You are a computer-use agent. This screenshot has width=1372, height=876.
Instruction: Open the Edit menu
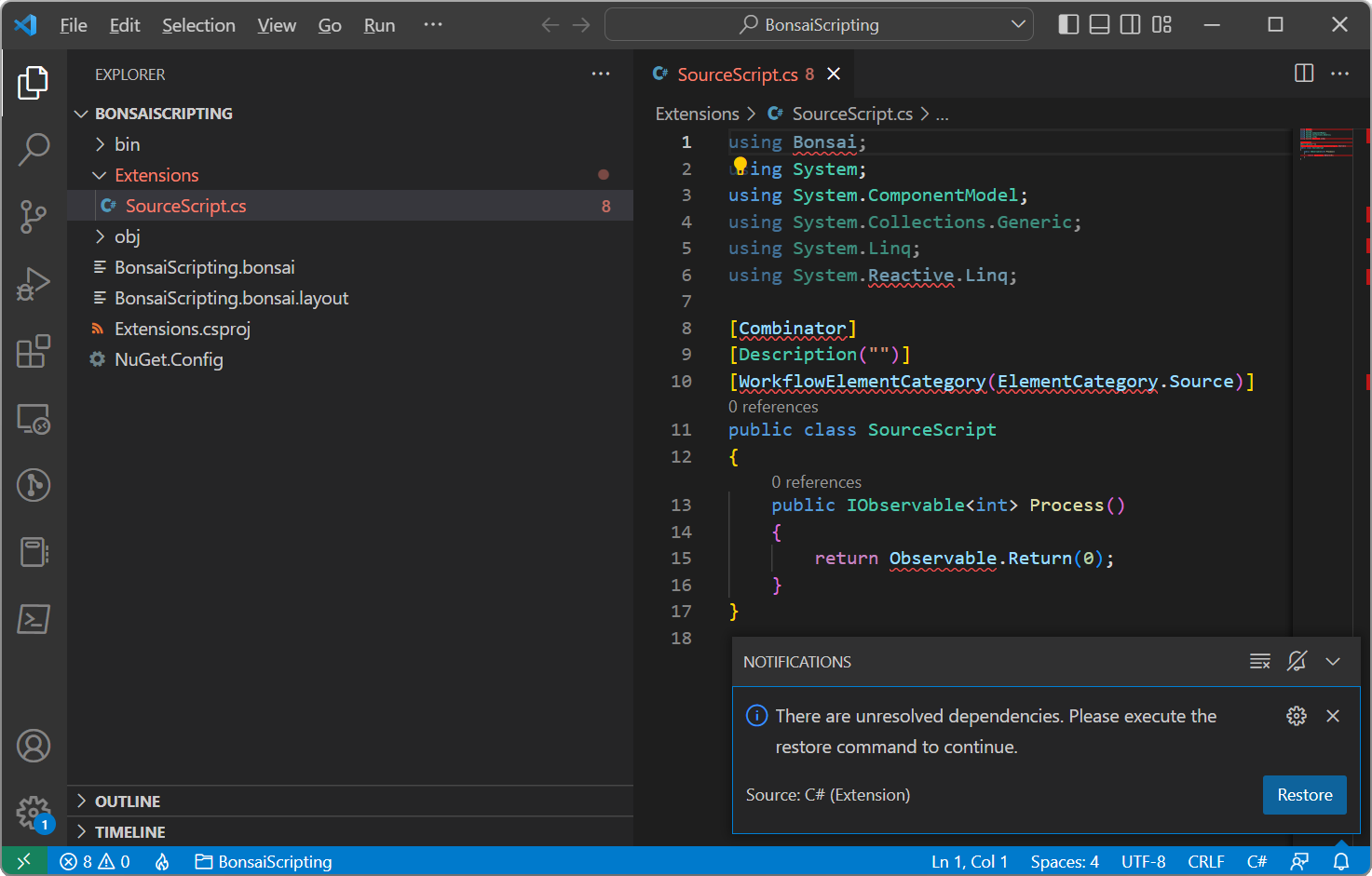125,25
